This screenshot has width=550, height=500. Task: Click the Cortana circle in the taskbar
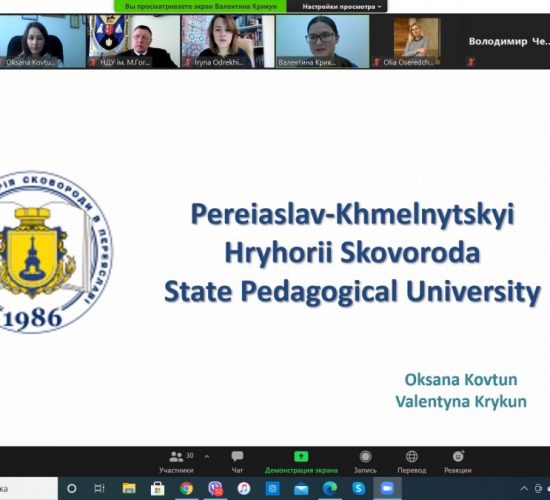(x=72, y=488)
